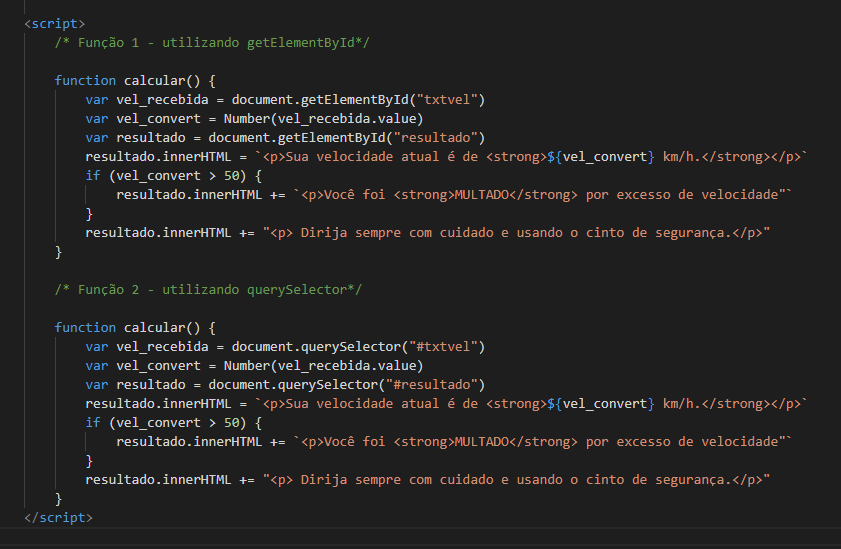The height and width of the screenshot is (549, 841).
Task: Place cursor in the "#txtvel" selector string
Action: (446, 347)
